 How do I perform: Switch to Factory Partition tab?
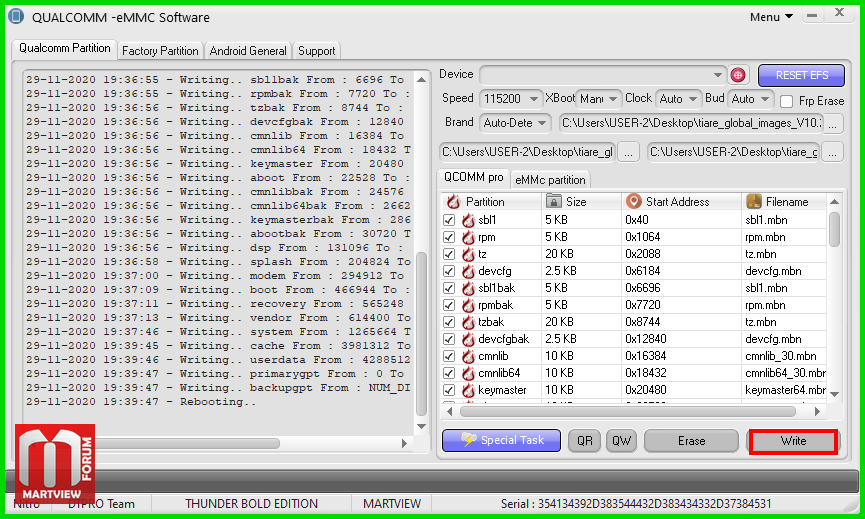[160, 51]
